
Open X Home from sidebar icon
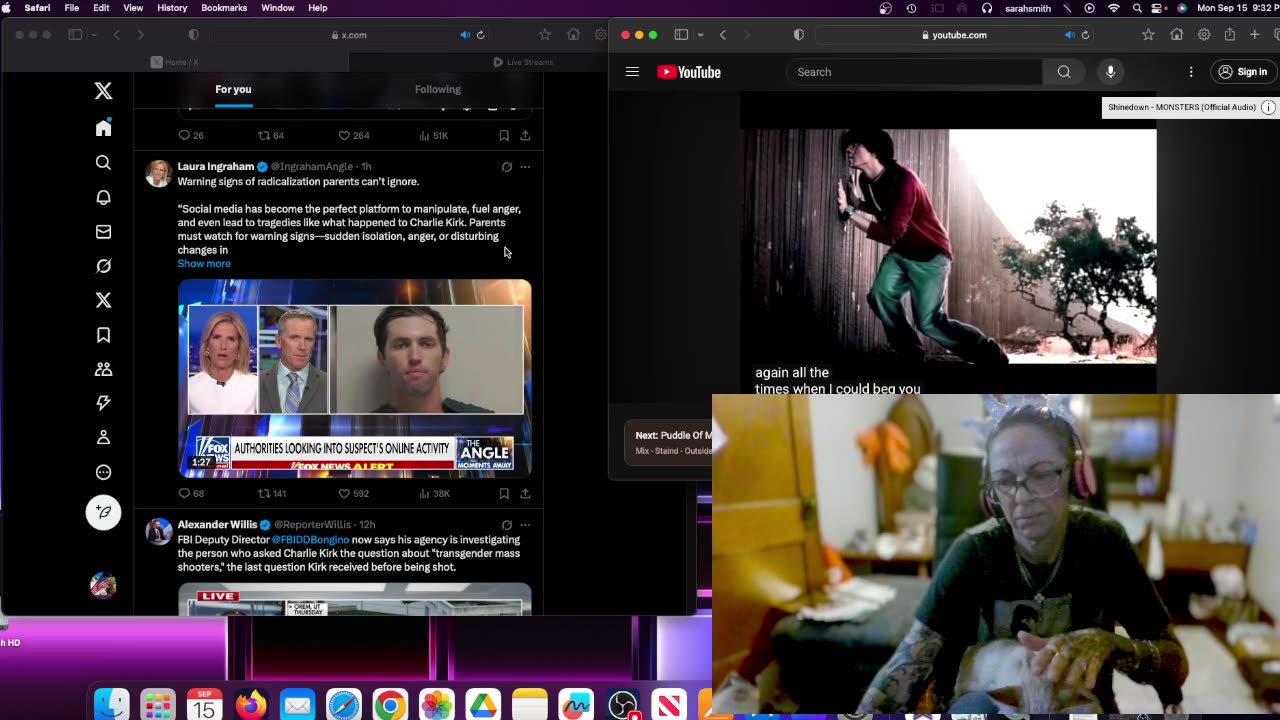click(x=103, y=128)
